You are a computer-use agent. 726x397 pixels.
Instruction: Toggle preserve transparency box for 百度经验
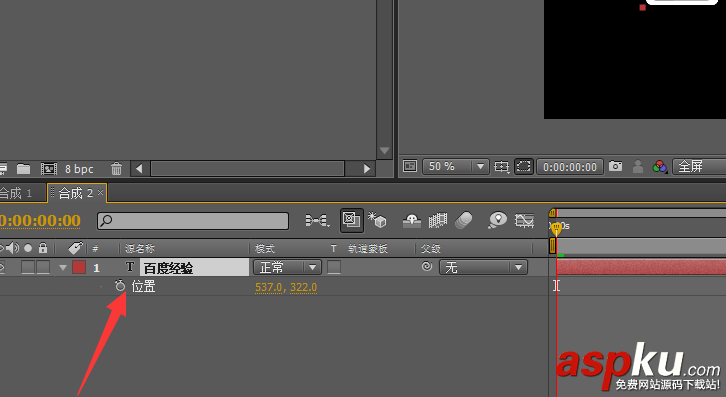coord(334,267)
